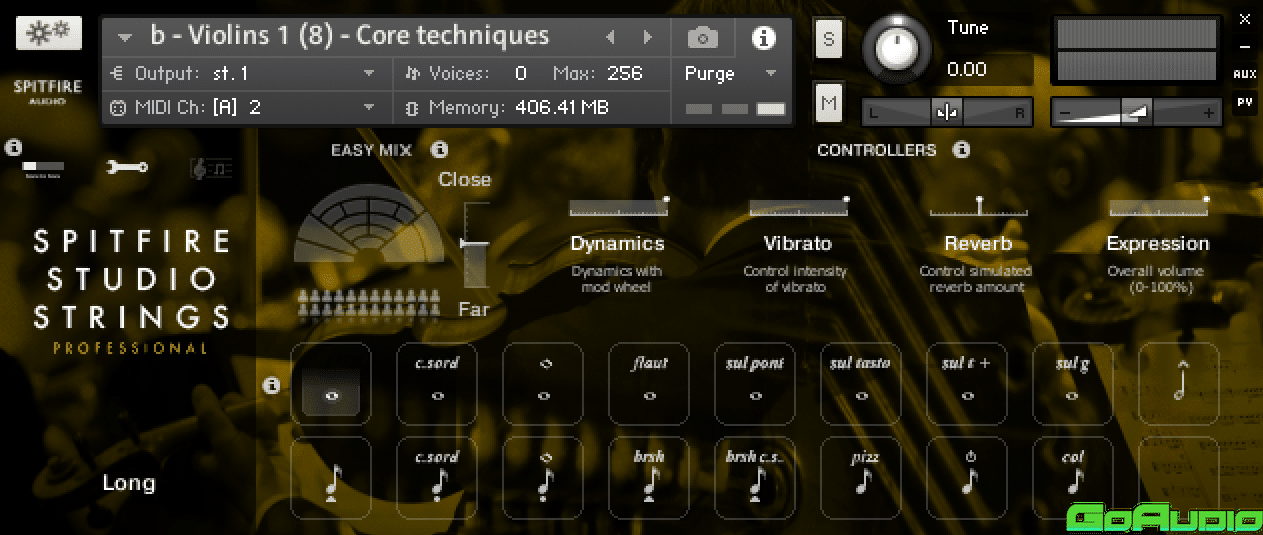Viewport: 1263px width, 535px height.
Task: Click the Close/Far mix fader
Action: (476, 244)
